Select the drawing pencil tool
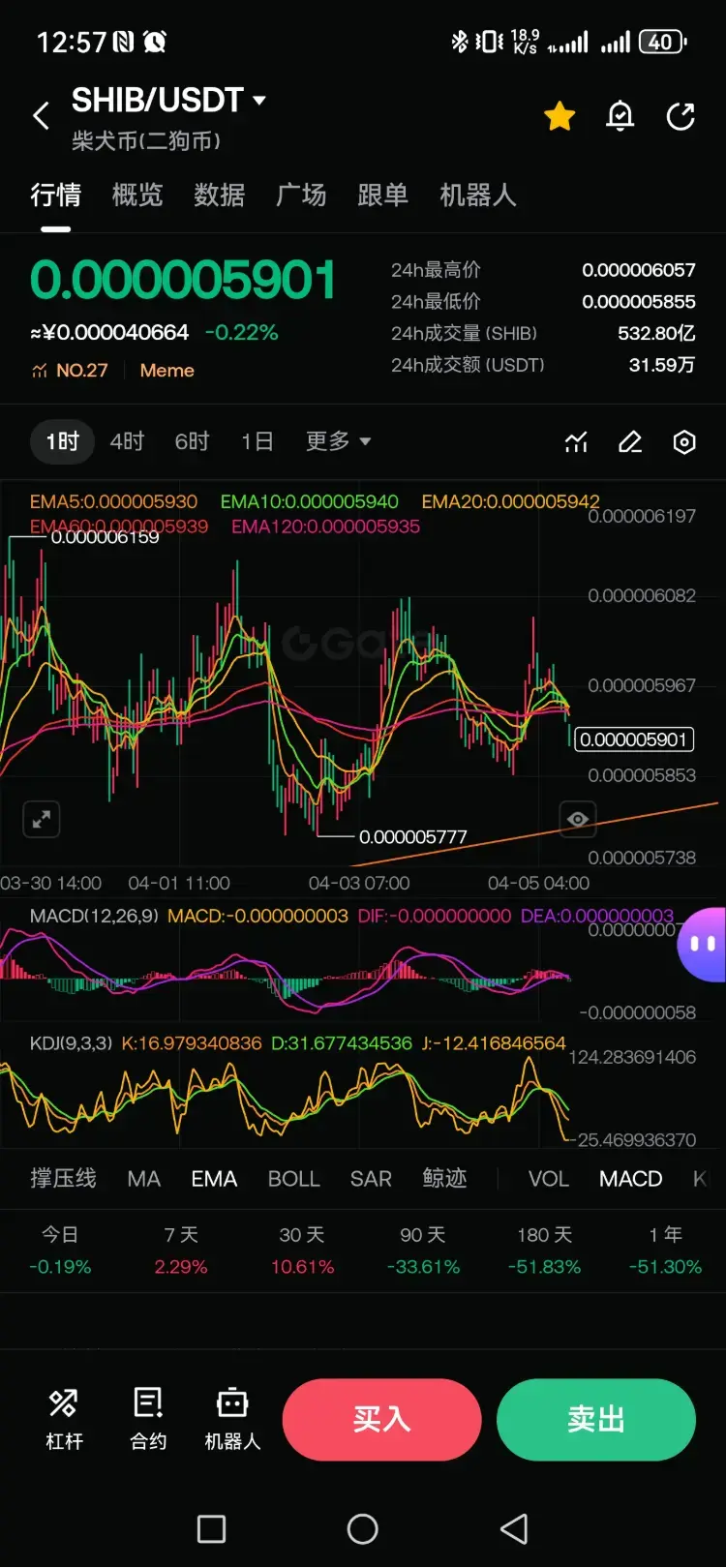The height and width of the screenshot is (1568, 726). (630, 442)
